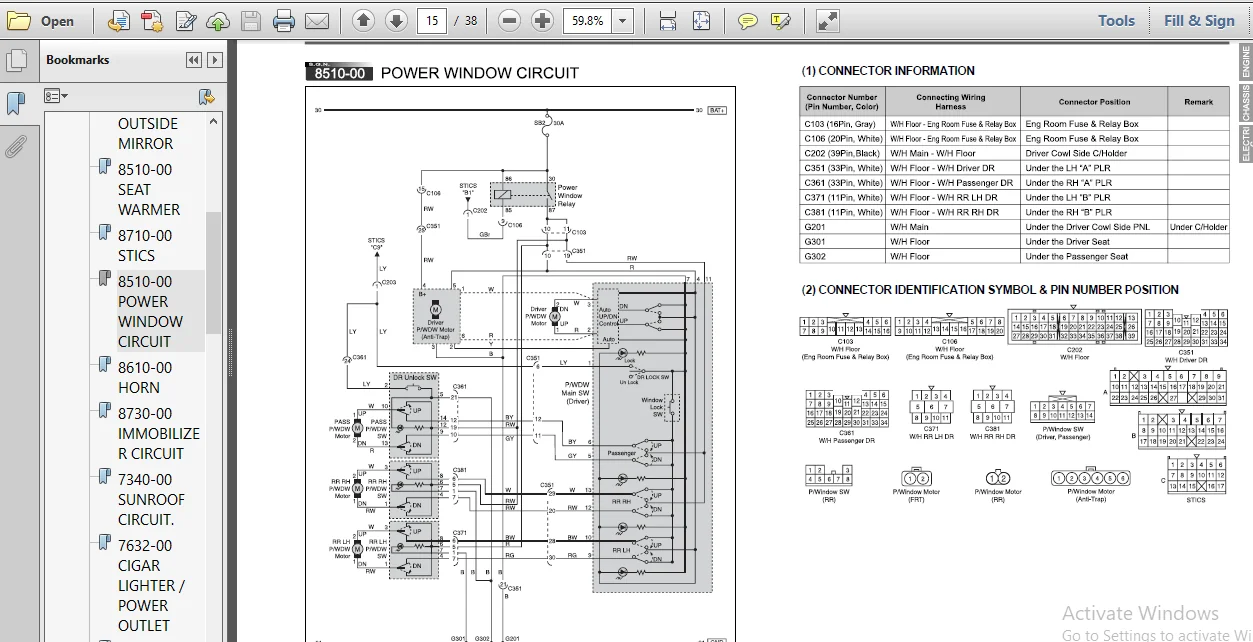Select the 8730-00 IMMOBILIZER CIRCUIT bookmark
The width and height of the screenshot is (1253, 642).
click(x=159, y=433)
